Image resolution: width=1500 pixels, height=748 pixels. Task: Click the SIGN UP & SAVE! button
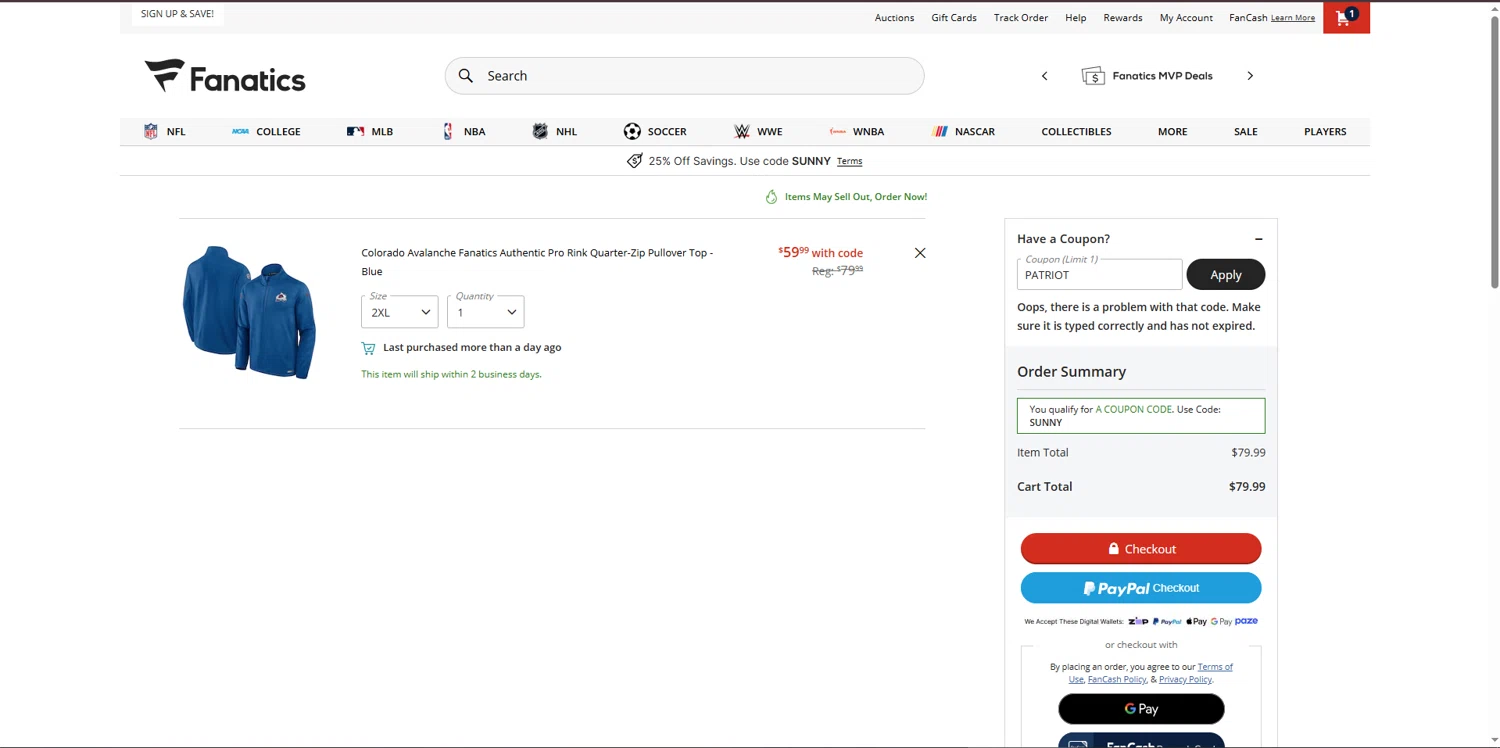click(177, 14)
